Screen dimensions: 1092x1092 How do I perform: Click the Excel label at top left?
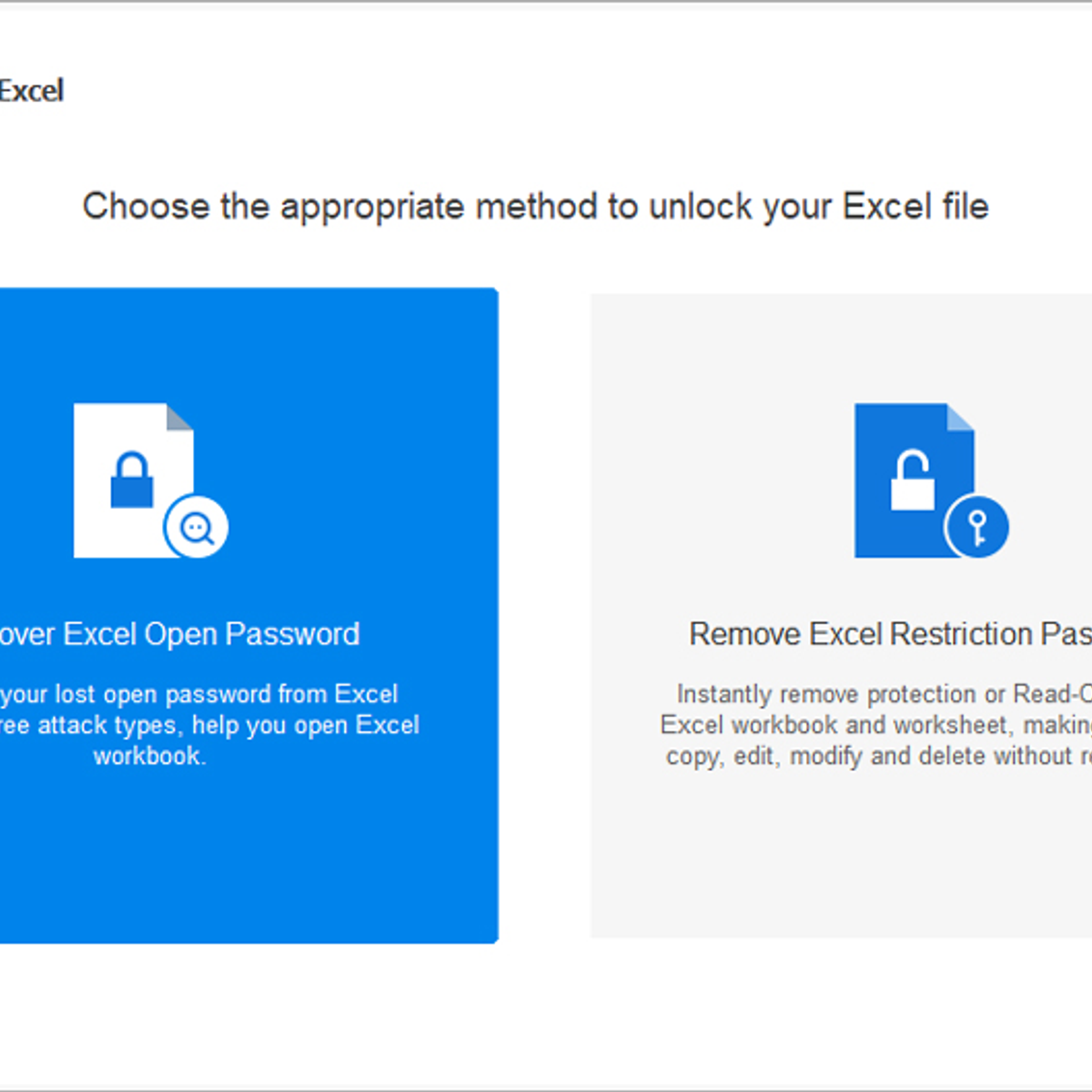pos(31,90)
